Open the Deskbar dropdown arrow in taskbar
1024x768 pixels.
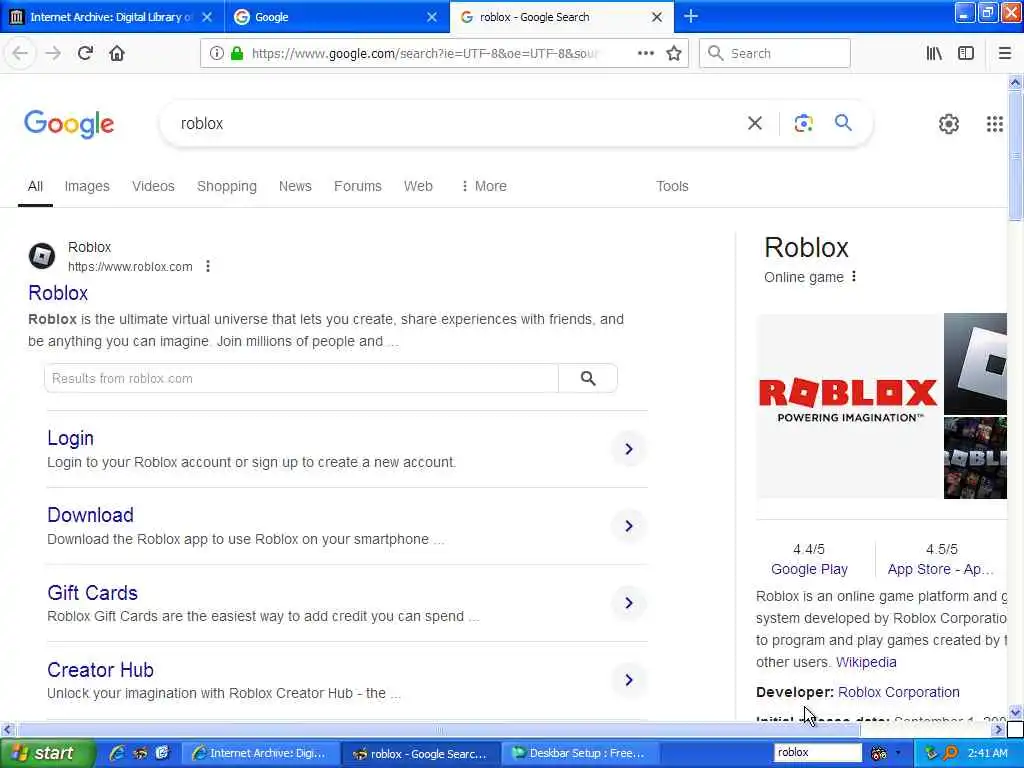tap(899, 753)
